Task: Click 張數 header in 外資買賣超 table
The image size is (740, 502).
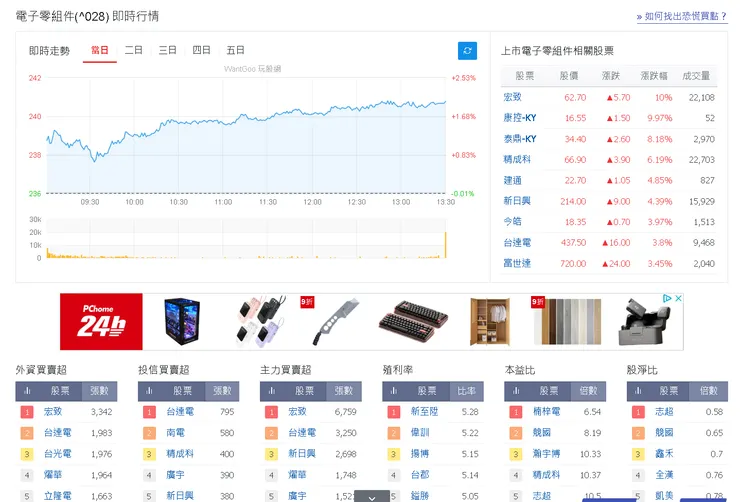Action: 100,391
